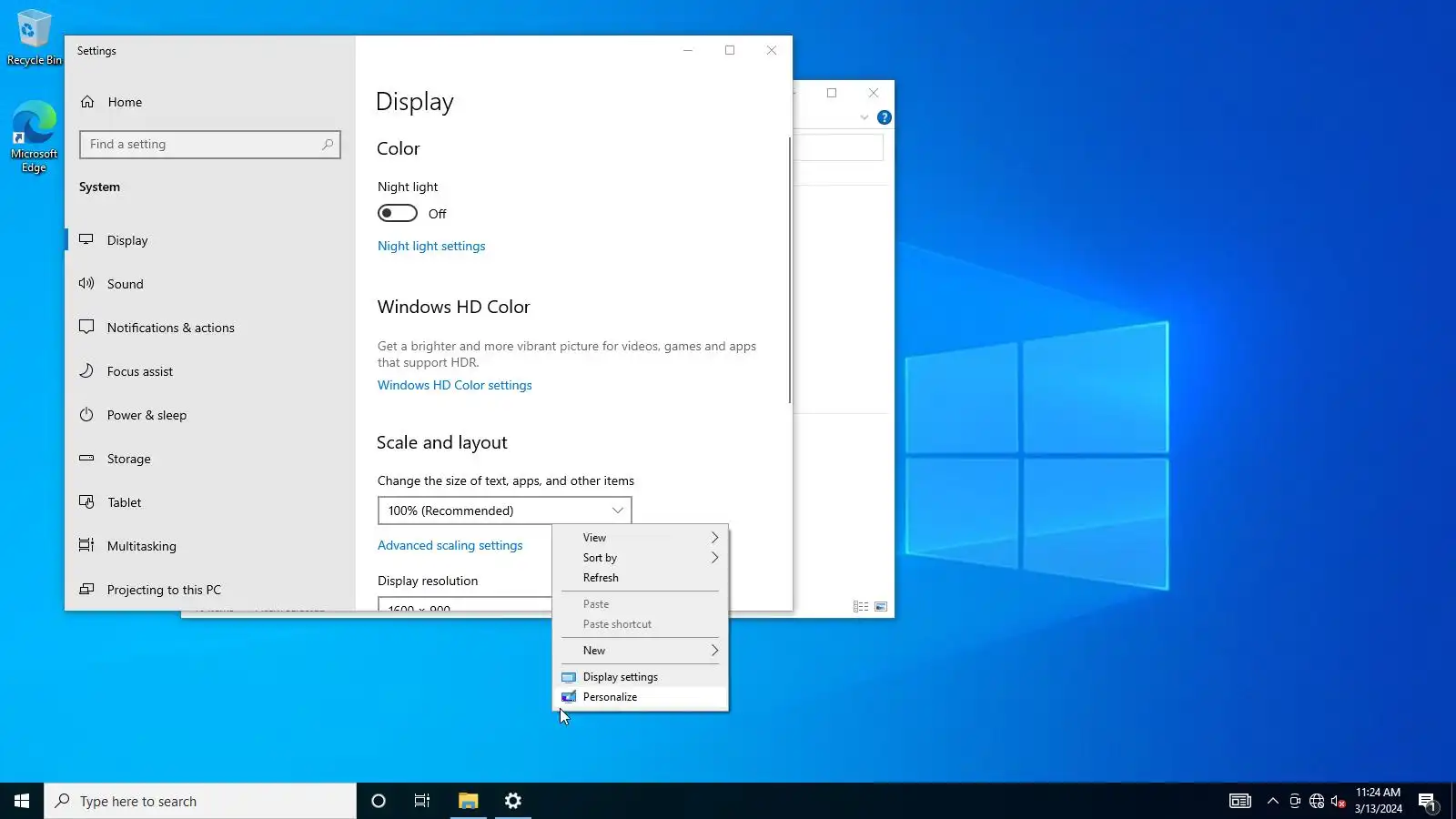The image size is (1456, 819).
Task: Open Notifications & actions via its icon
Action: pos(86,327)
